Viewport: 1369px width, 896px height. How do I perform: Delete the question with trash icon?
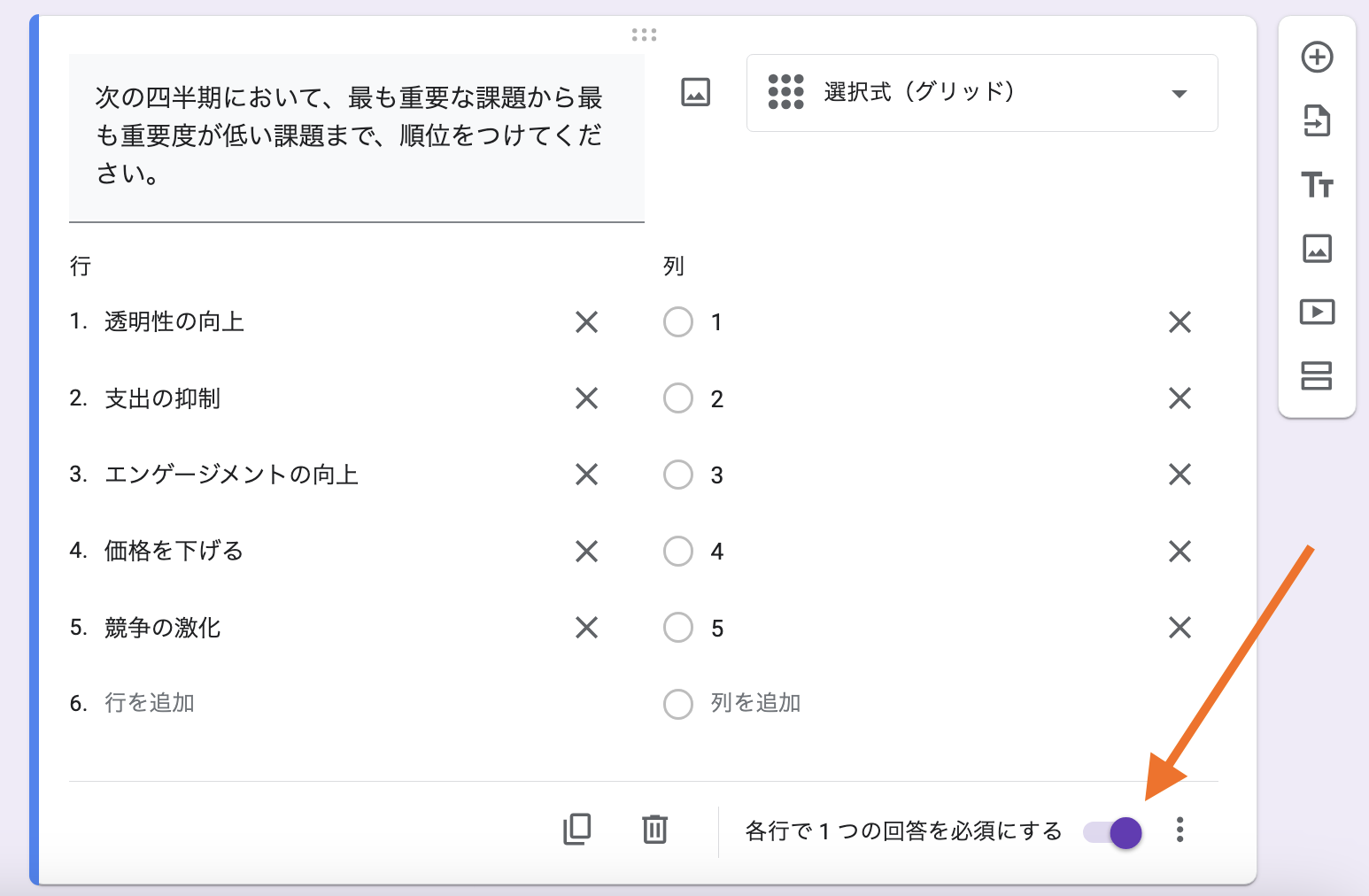(x=654, y=830)
